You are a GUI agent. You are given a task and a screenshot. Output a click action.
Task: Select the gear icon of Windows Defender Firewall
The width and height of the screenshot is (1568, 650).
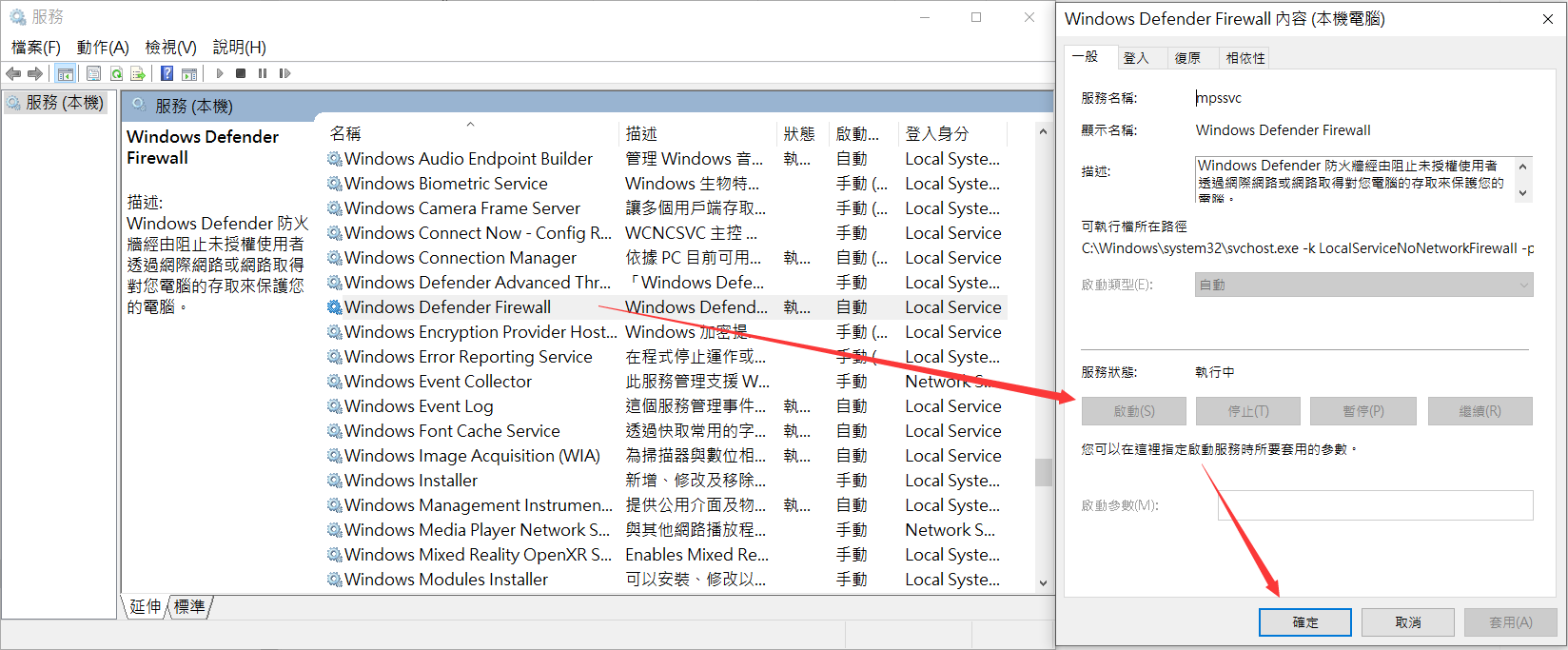(x=335, y=307)
